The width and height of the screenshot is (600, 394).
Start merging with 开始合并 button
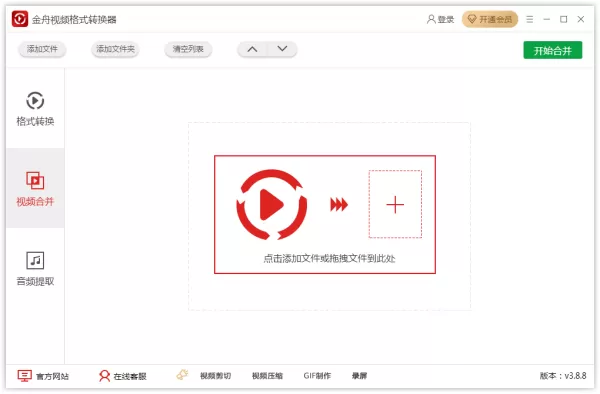point(553,50)
